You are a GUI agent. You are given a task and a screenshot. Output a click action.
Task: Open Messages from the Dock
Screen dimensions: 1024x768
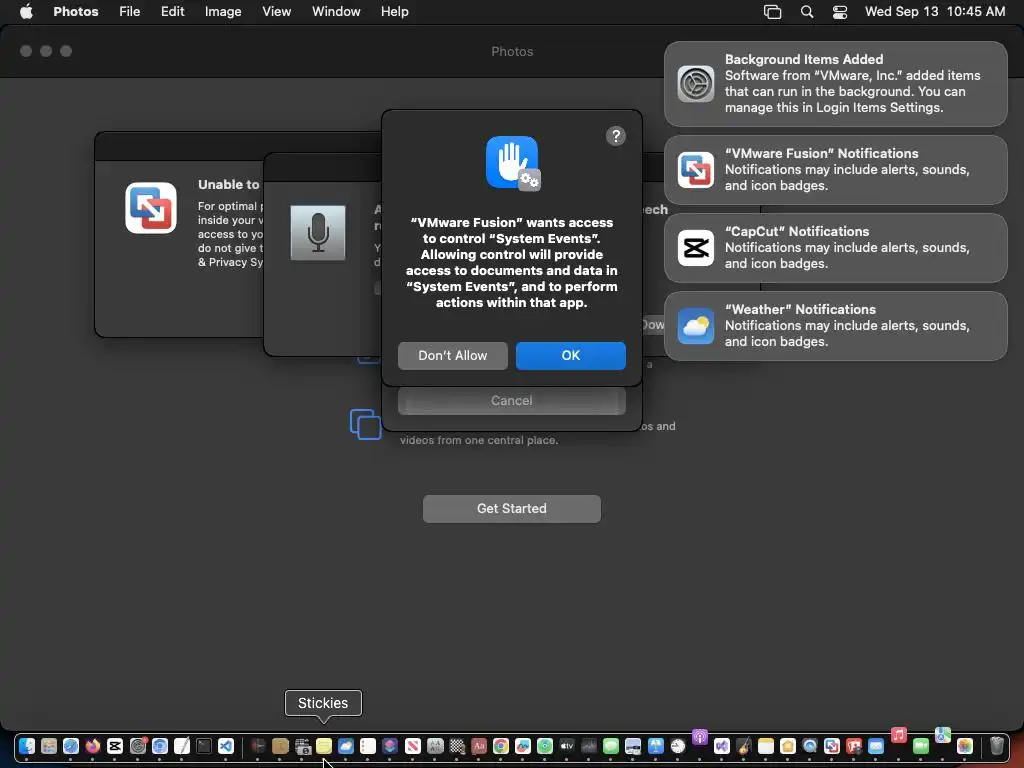coord(611,746)
